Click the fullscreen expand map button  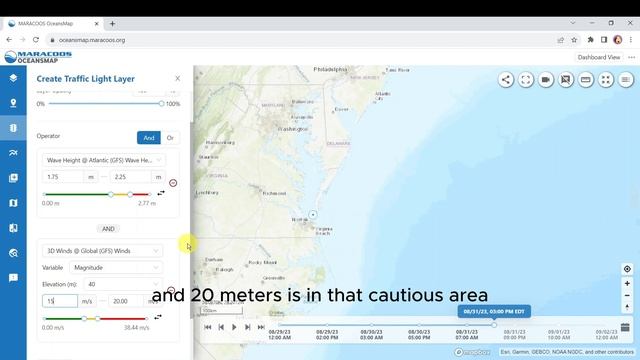(x=606, y=80)
